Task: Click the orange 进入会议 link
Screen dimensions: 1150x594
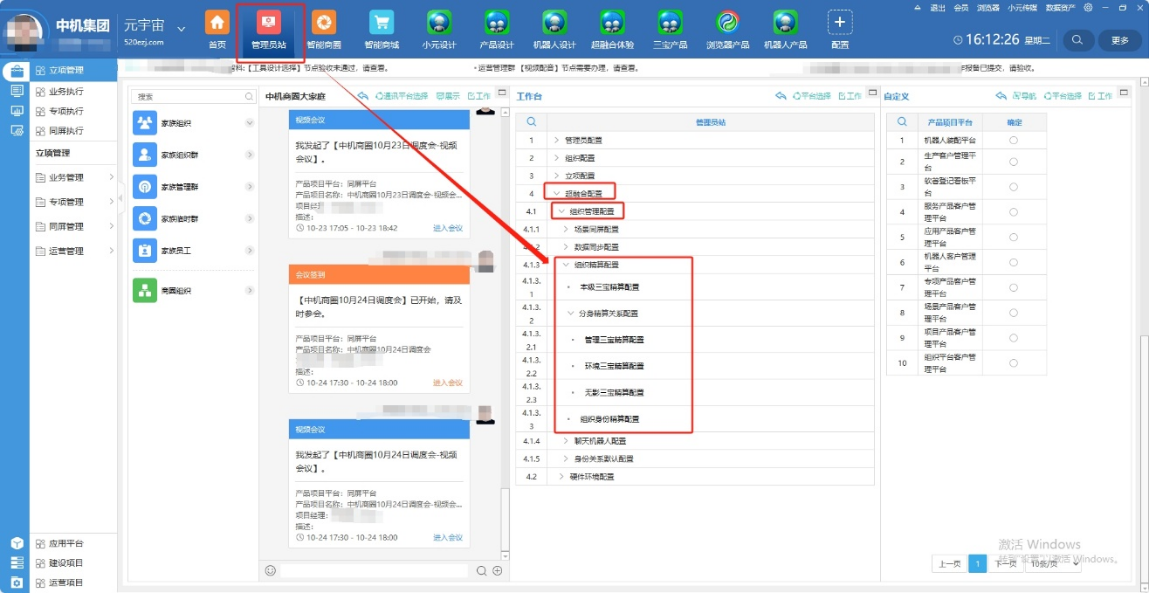Action: click(447, 383)
